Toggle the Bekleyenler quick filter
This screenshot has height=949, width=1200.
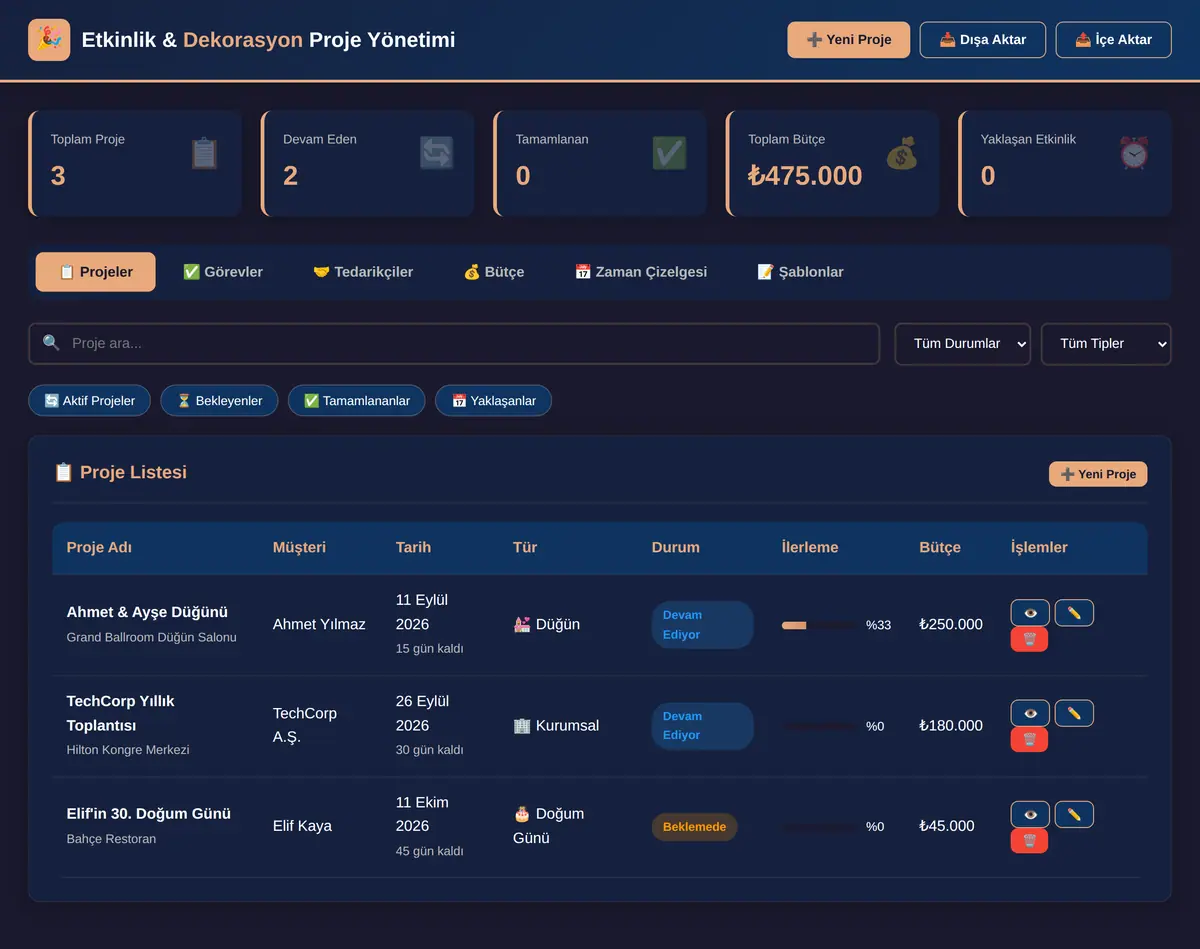pos(219,401)
